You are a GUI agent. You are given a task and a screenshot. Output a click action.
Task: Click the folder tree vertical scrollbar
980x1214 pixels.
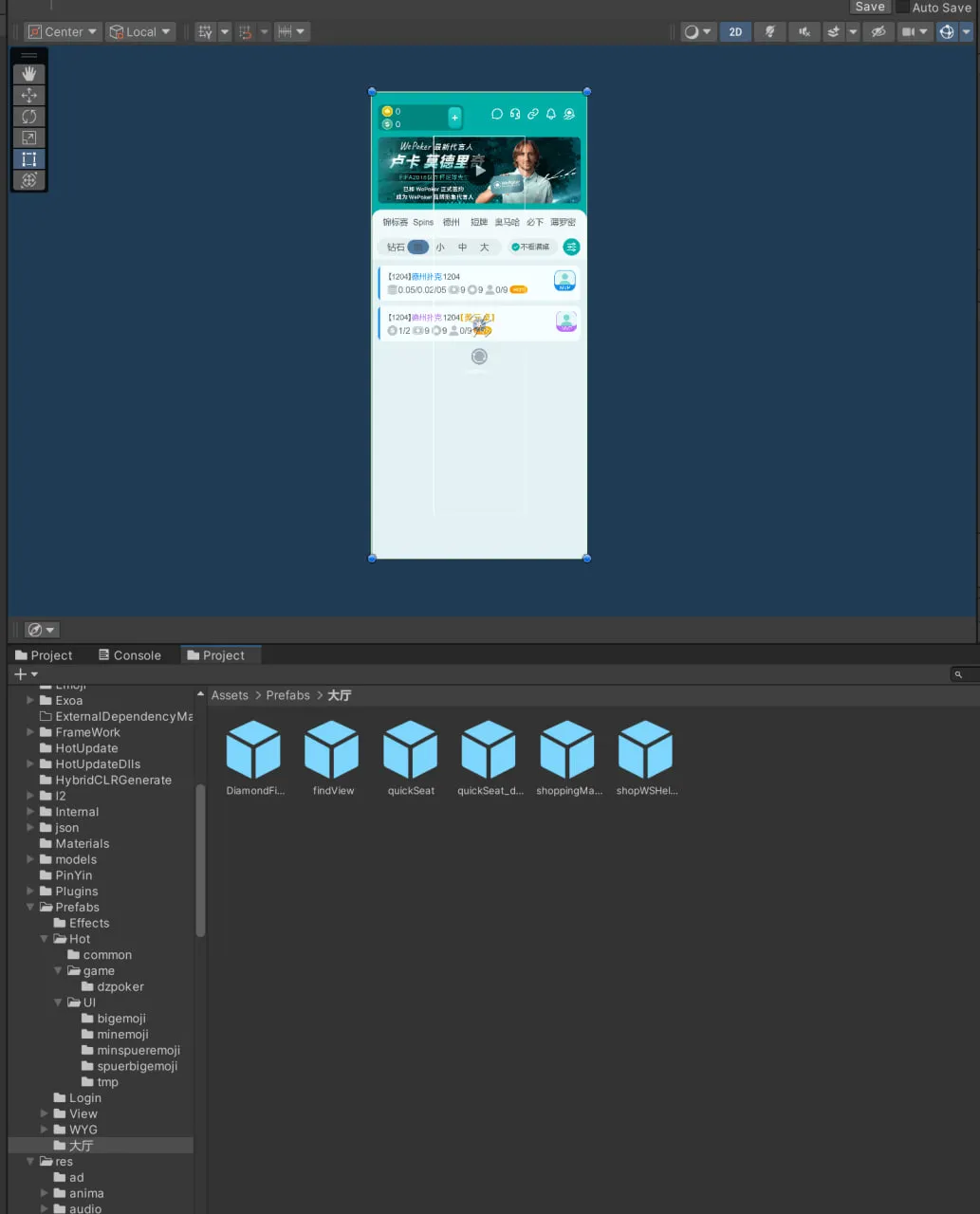click(x=200, y=859)
